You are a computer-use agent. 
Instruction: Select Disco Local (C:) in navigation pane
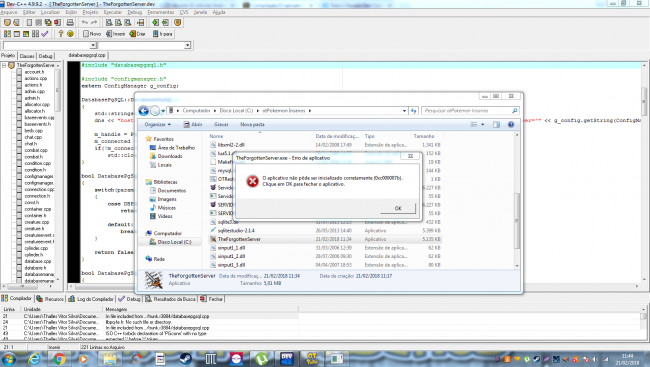170,242
